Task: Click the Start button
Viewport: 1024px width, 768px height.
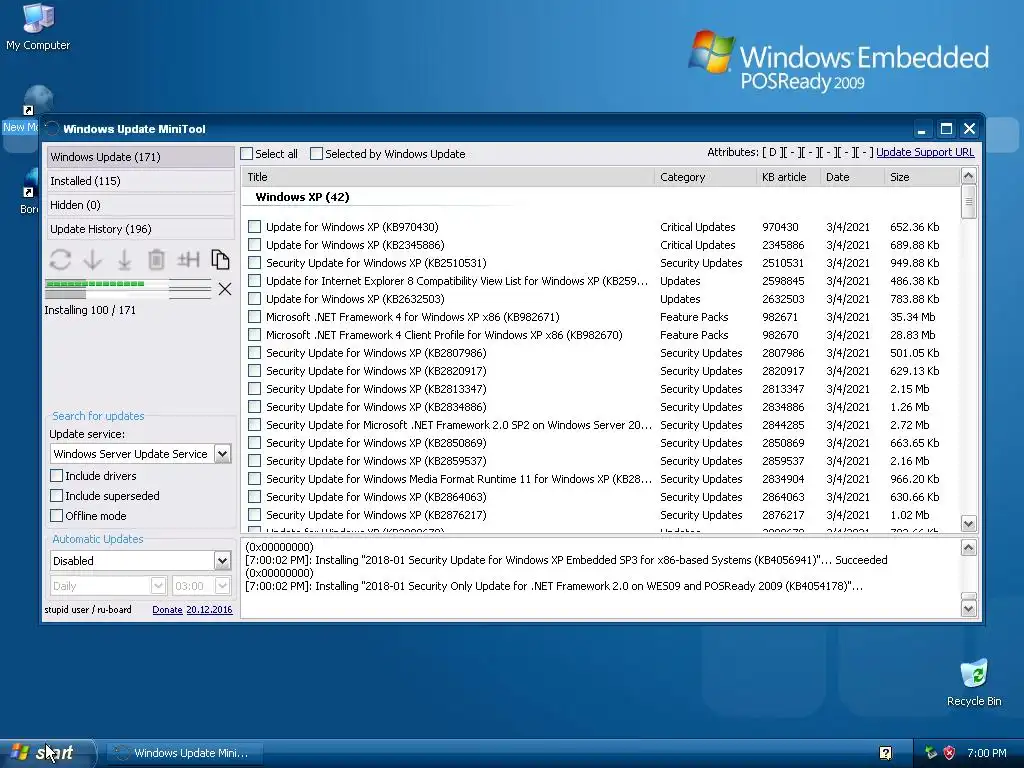Action: 47,753
